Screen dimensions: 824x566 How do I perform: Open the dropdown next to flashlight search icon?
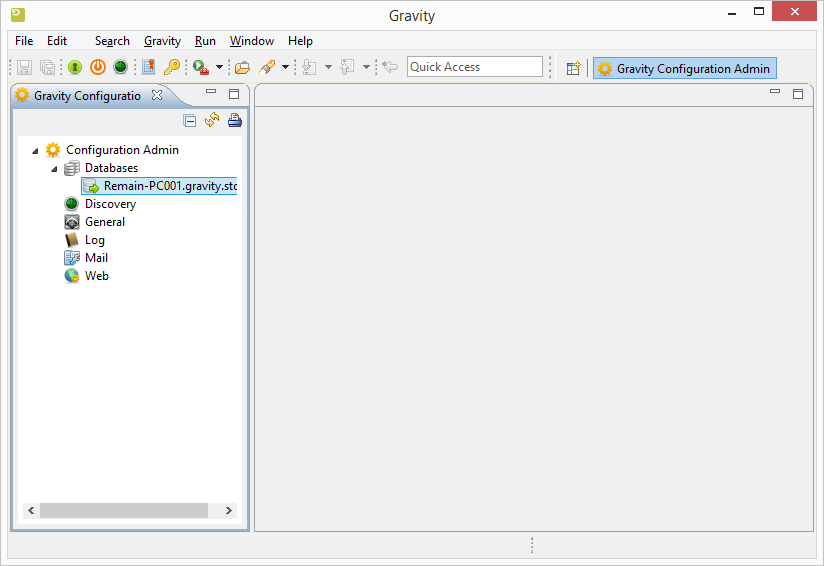click(x=285, y=67)
